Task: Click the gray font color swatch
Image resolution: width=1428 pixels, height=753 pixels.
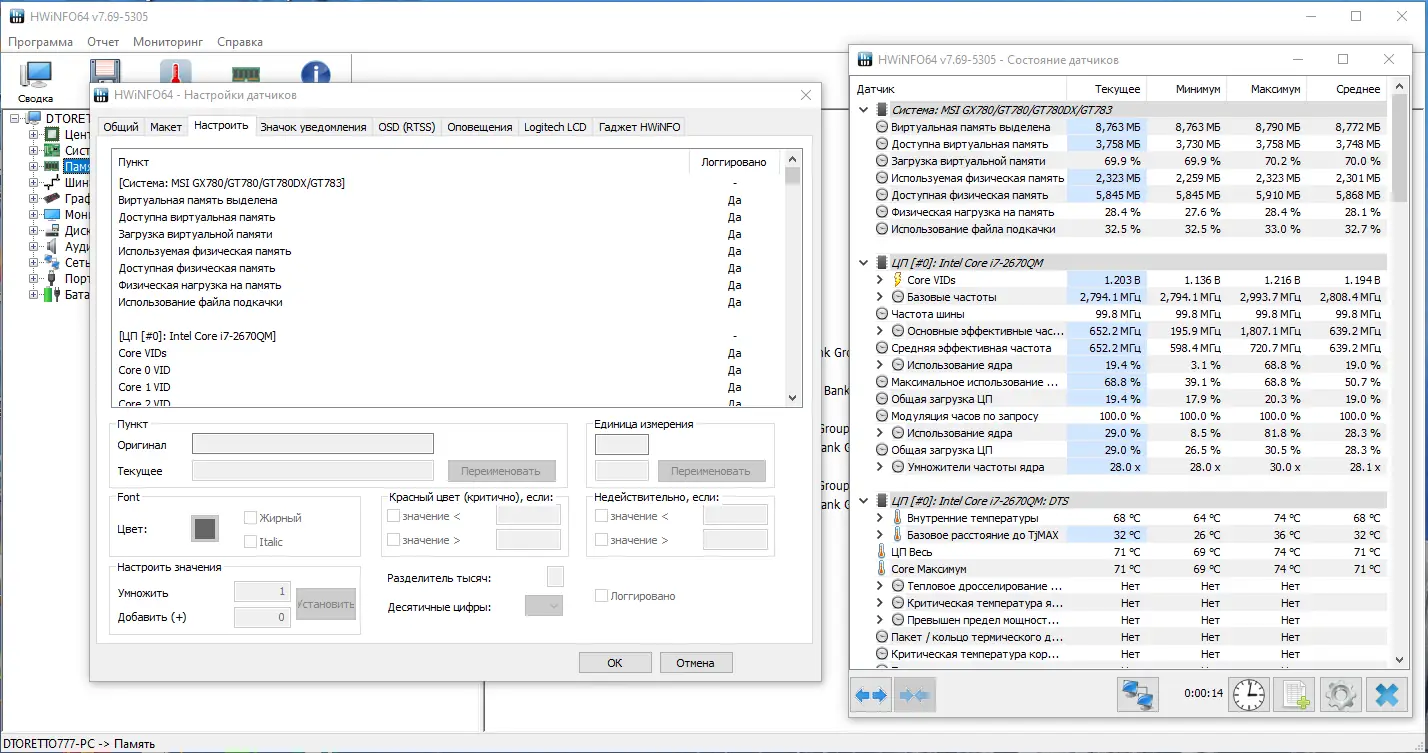Action: tap(205, 529)
